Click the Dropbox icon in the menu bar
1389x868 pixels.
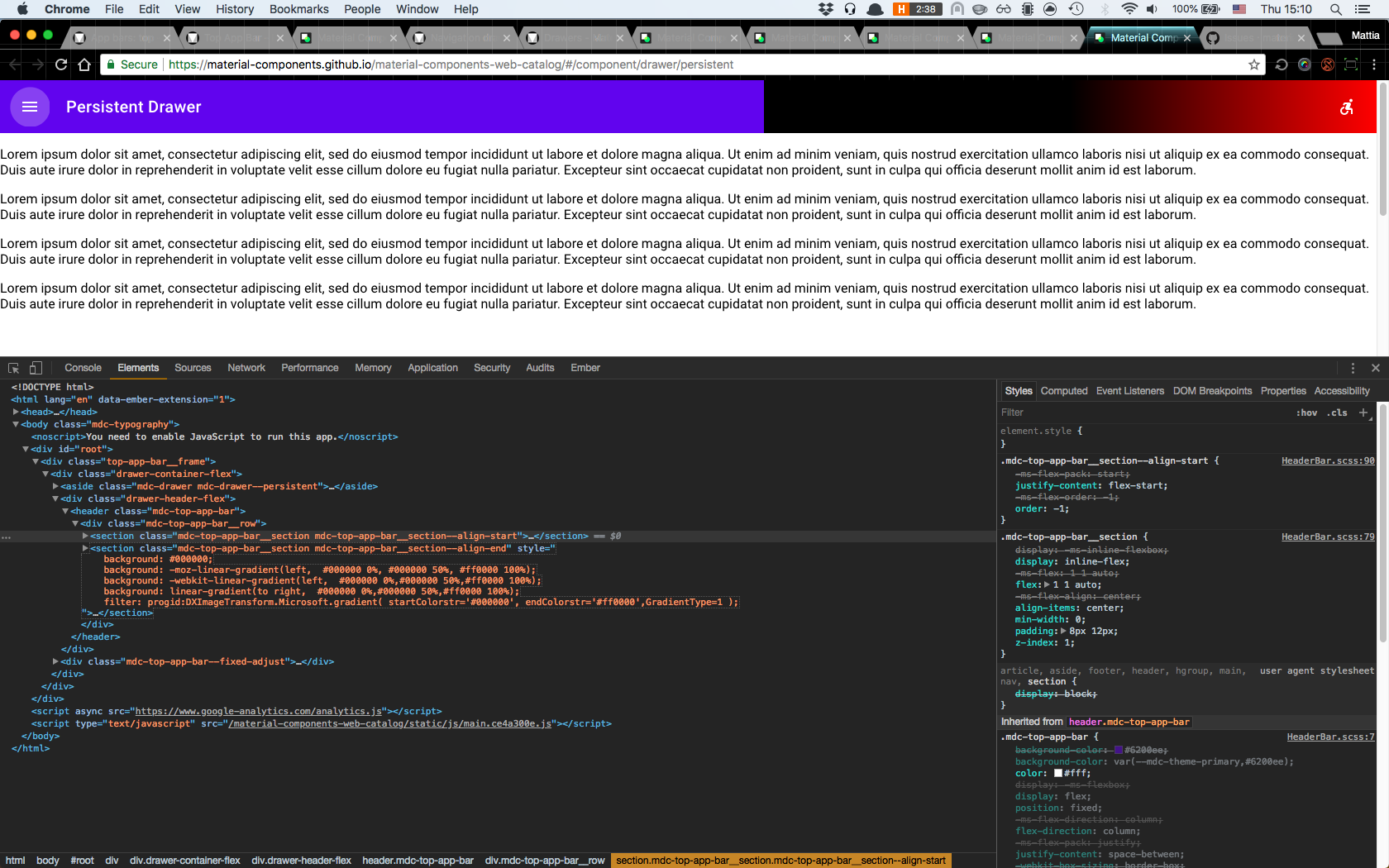coord(826,9)
